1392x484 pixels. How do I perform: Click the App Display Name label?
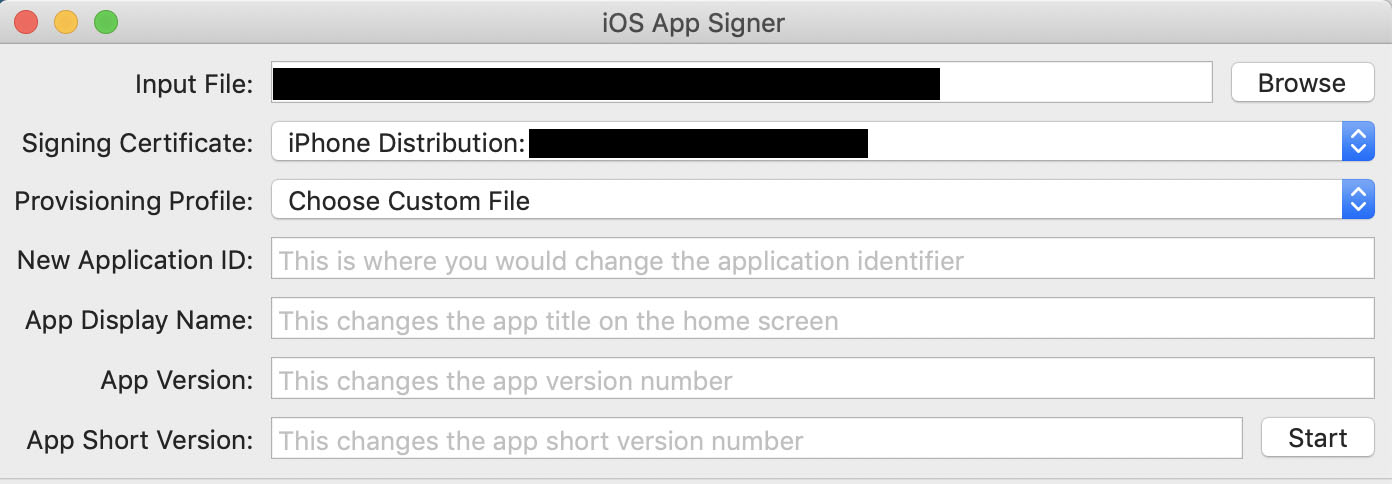click(139, 320)
